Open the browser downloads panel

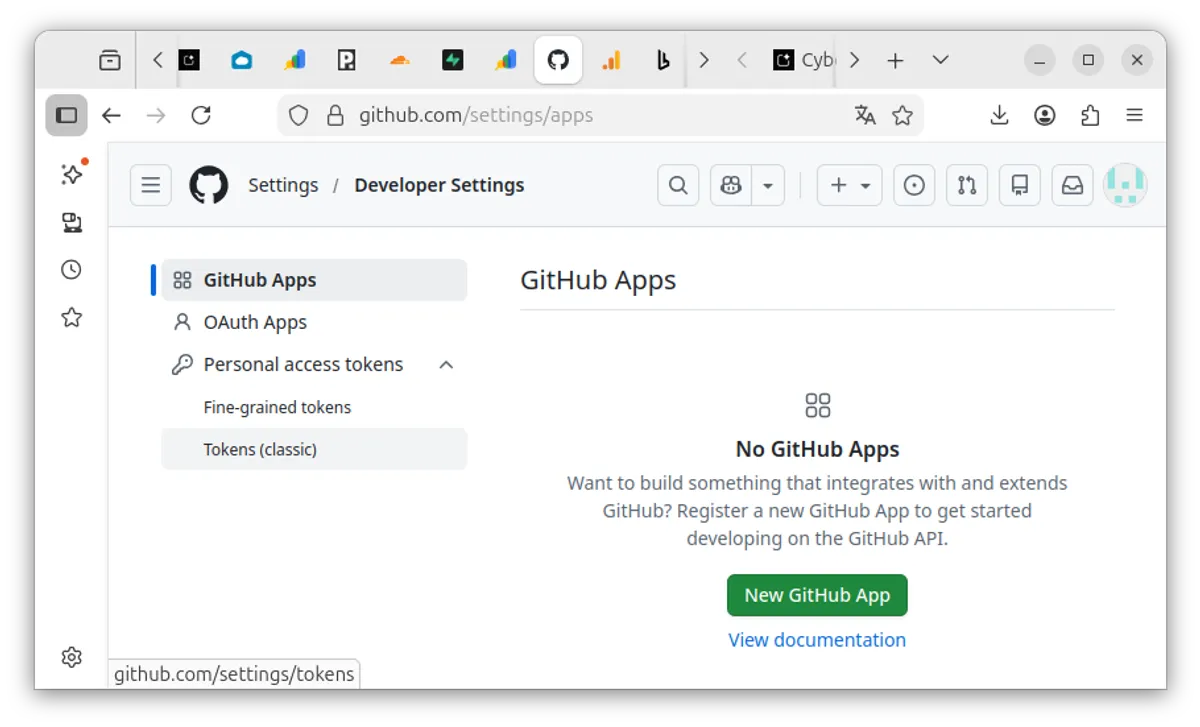[999, 115]
